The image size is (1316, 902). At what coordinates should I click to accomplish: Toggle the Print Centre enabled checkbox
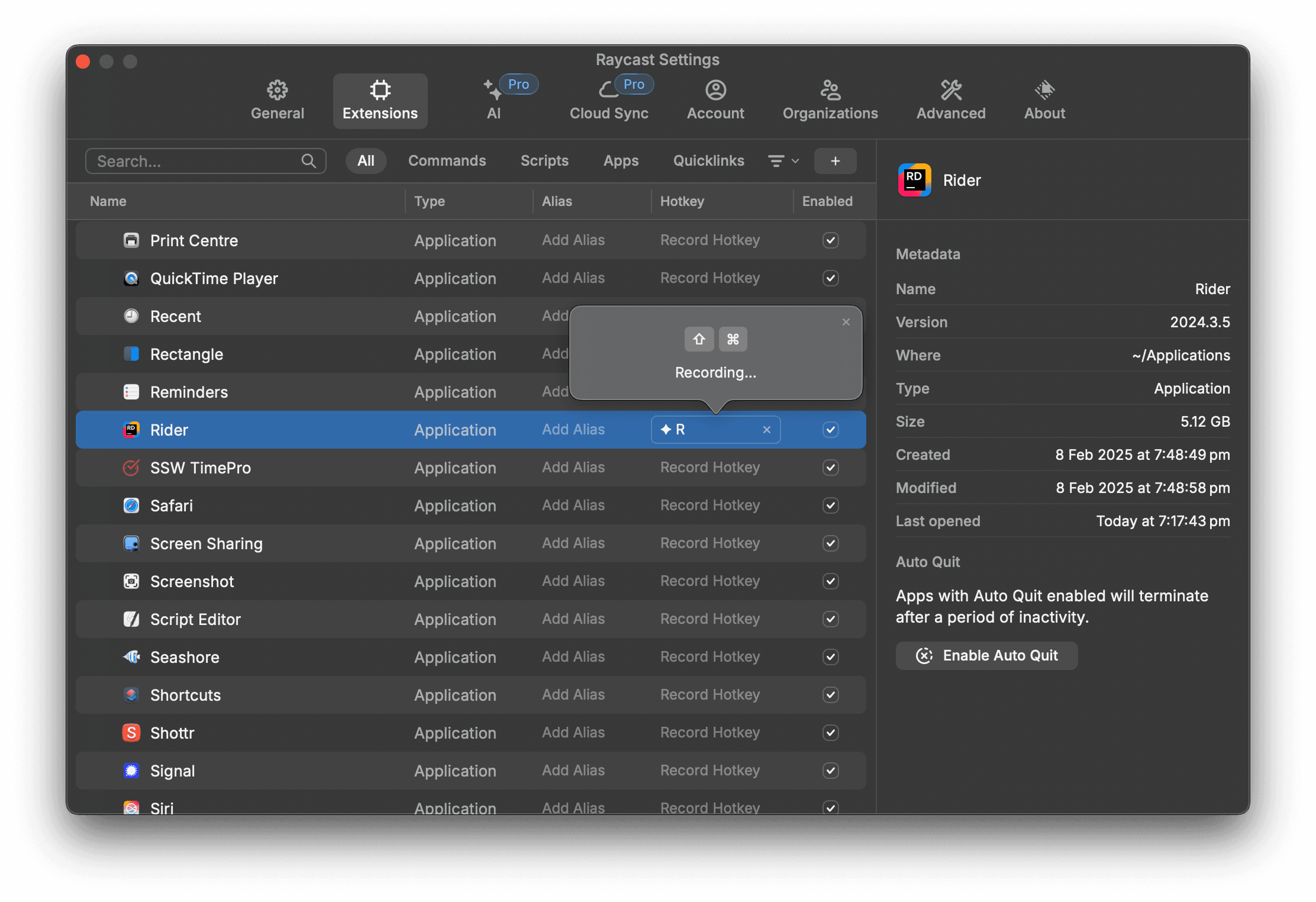[x=830, y=240]
